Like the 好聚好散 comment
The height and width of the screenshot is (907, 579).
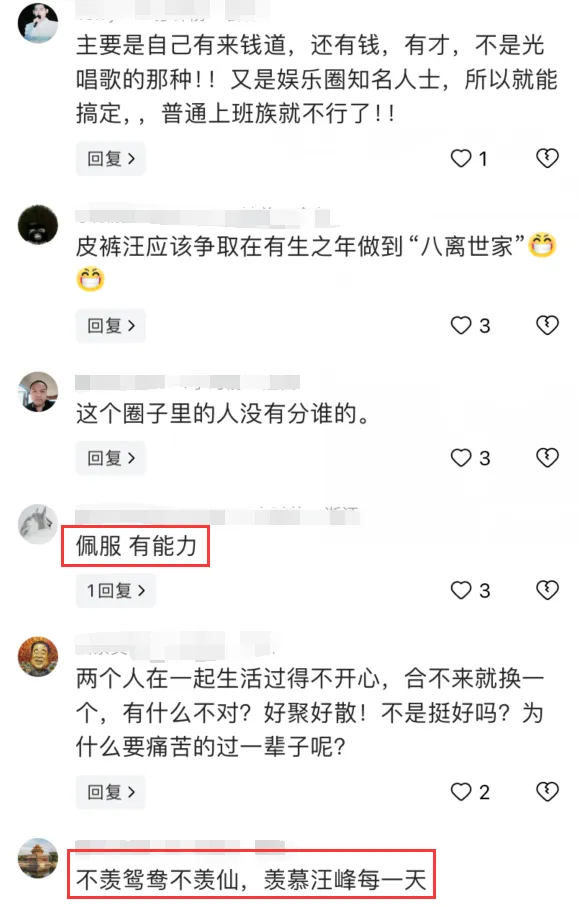pyautogui.click(x=461, y=792)
